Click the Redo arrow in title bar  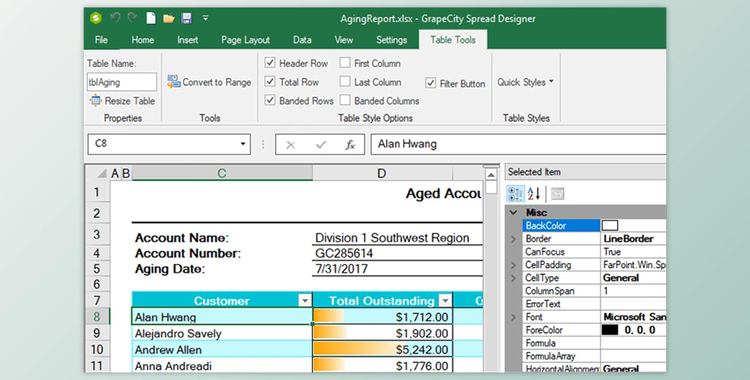click(x=132, y=18)
